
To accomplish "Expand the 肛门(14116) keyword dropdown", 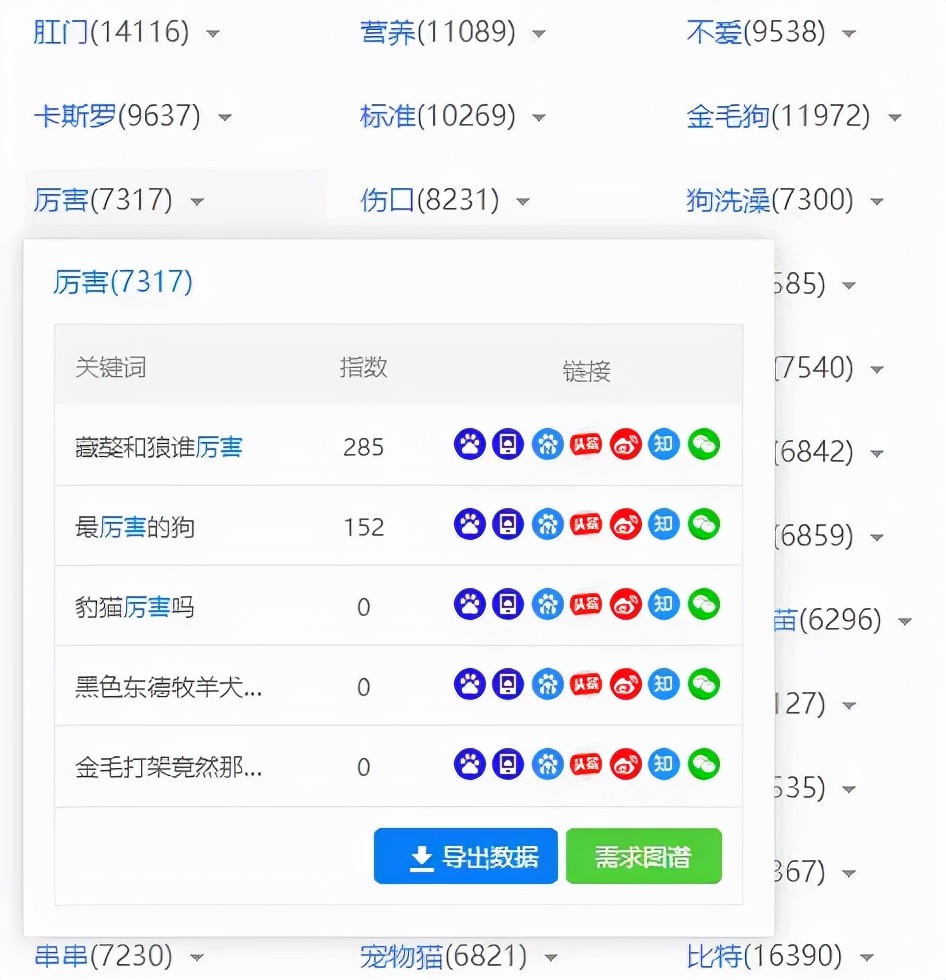I will click(212, 32).
